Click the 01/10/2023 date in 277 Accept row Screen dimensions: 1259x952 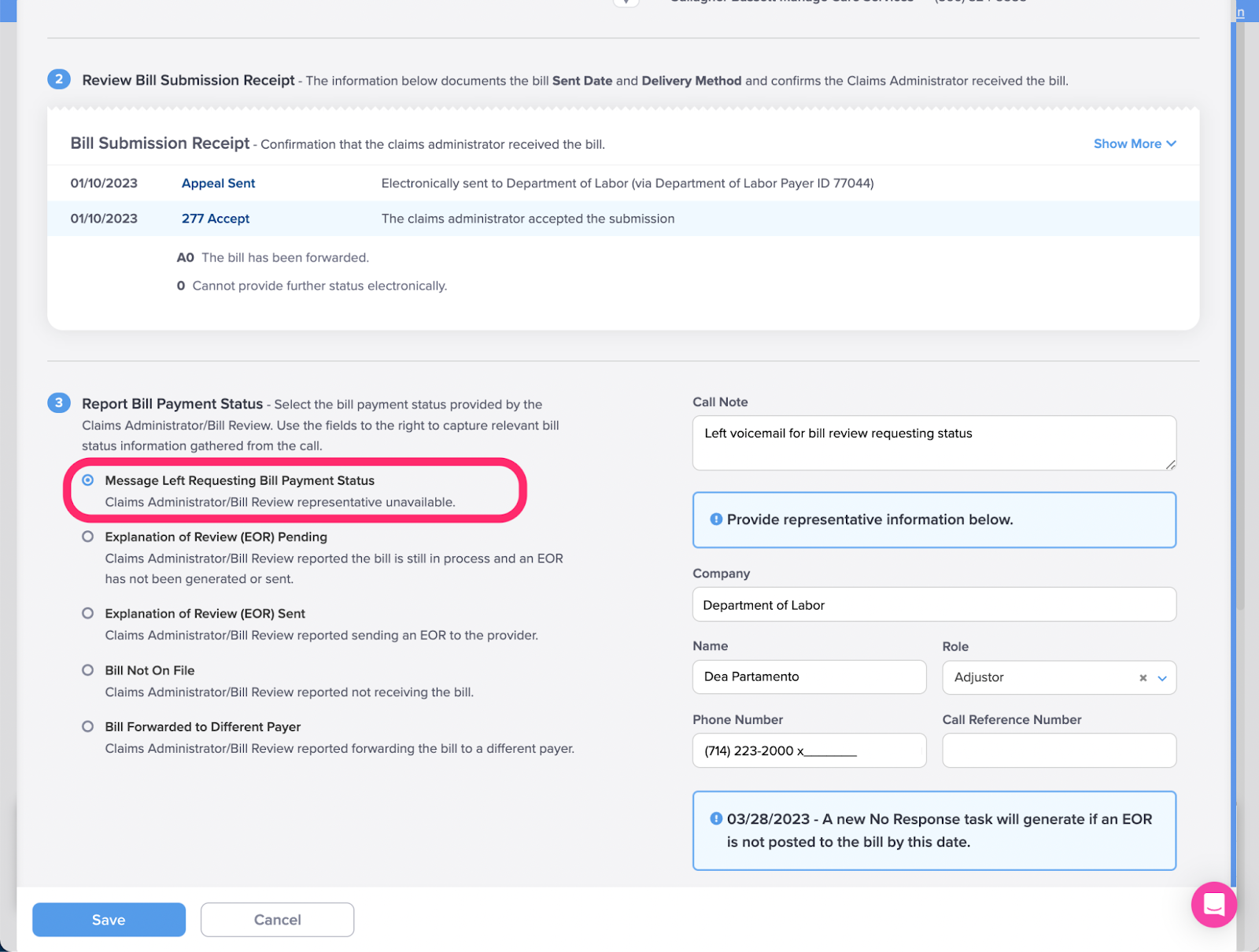point(104,219)
